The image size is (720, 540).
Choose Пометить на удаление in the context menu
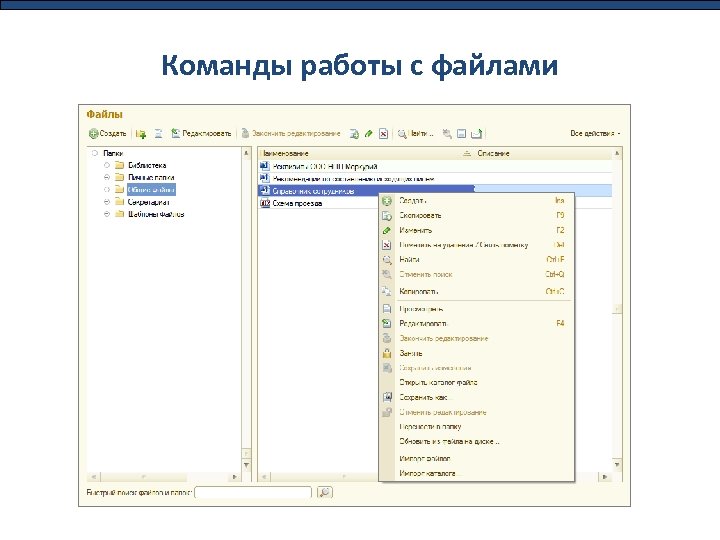click(476, 245)
